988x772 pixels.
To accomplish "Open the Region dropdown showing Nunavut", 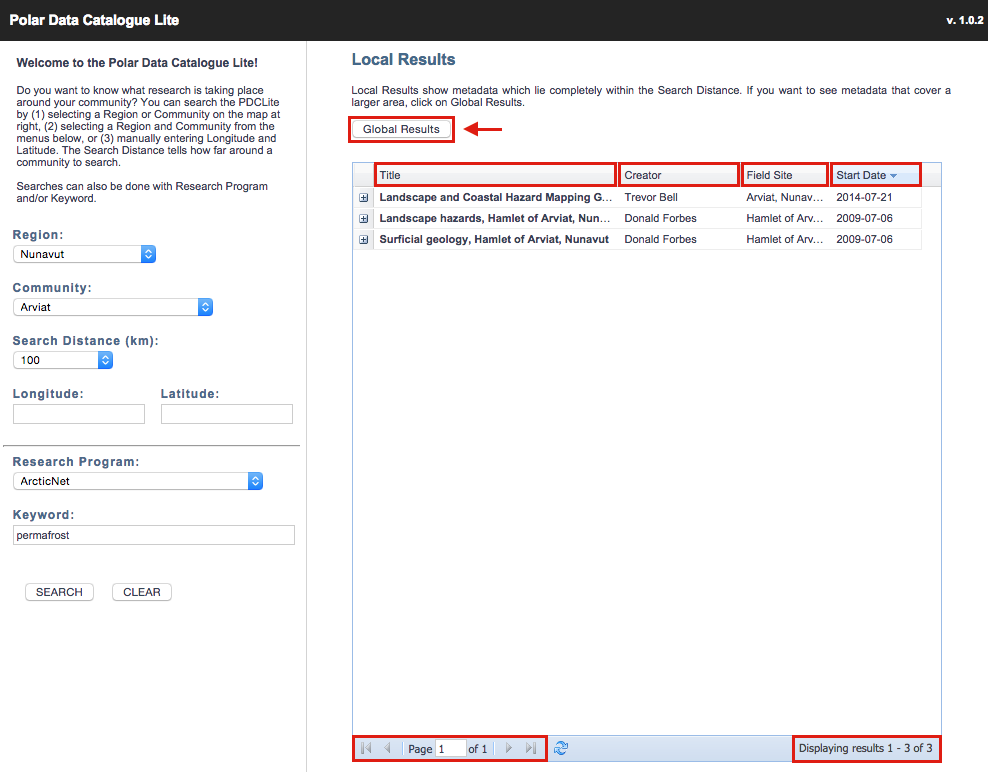I will 85,254.
